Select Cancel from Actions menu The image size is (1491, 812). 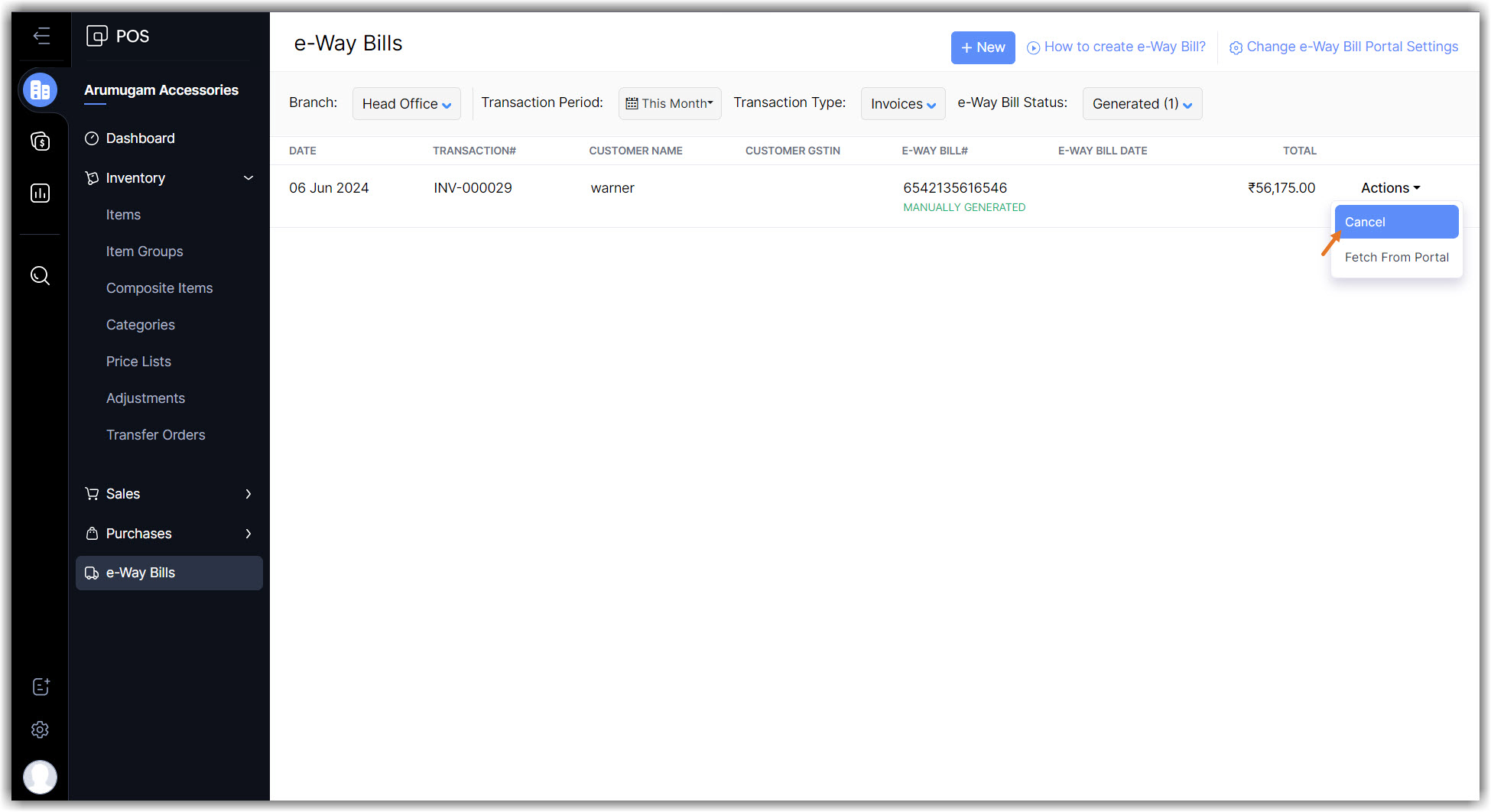click(x=1395, y=222)
